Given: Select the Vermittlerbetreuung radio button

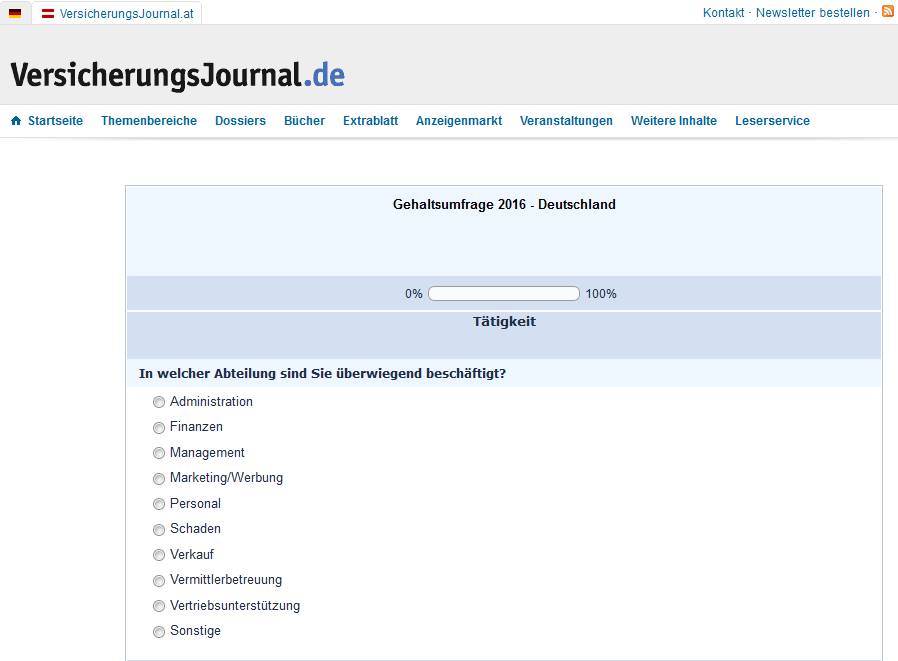Looking at the screenshot, I should pos(159,581).
